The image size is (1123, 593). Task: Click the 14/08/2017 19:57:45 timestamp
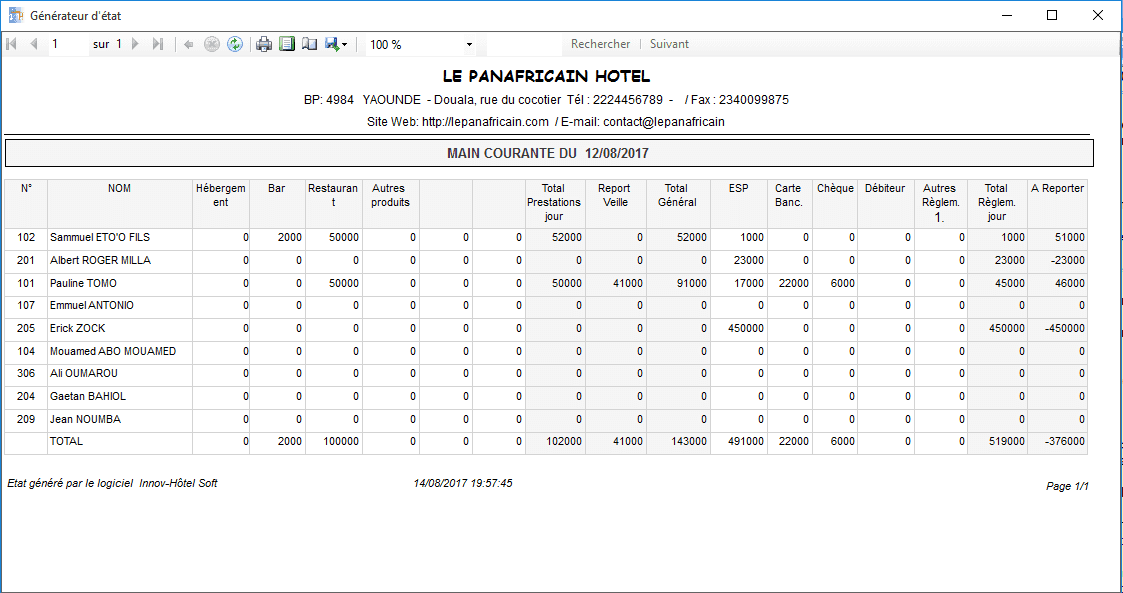(463, 483)
